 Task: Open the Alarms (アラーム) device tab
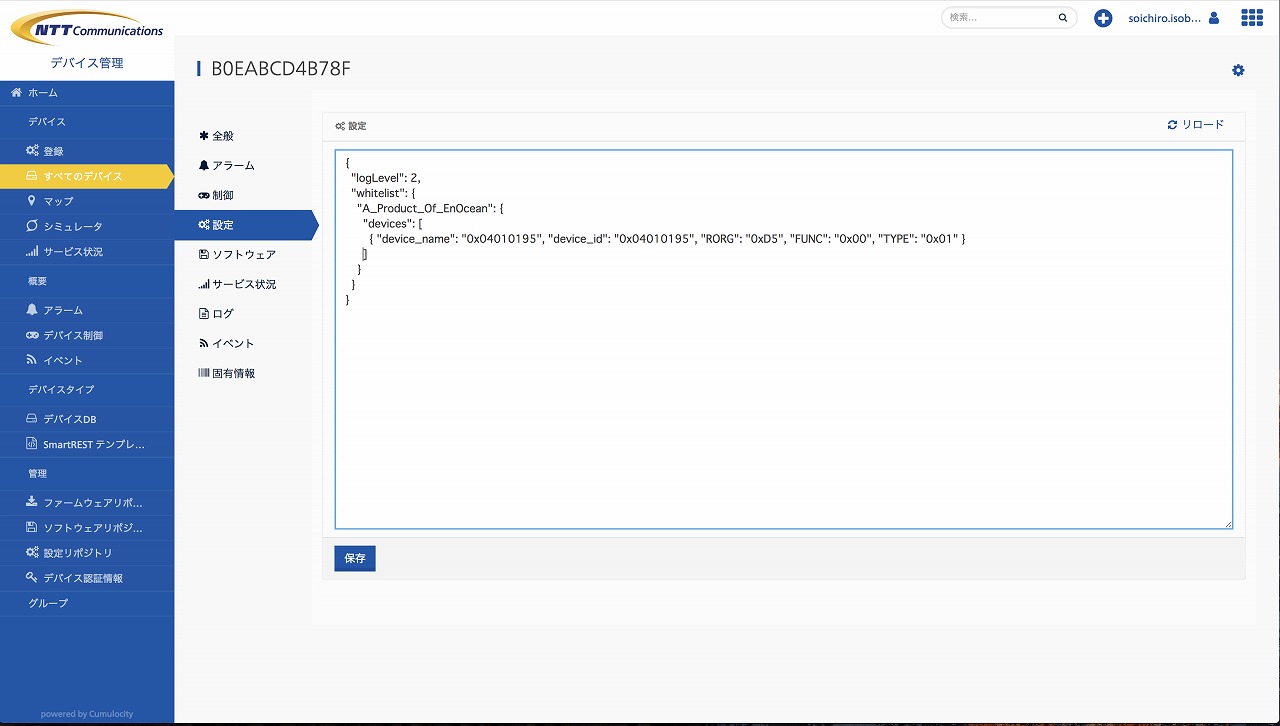tap(244, 165)
